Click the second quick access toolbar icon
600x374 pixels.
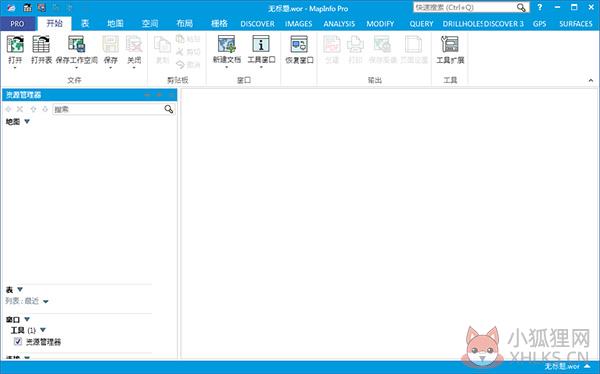click(x=27, y=8)
